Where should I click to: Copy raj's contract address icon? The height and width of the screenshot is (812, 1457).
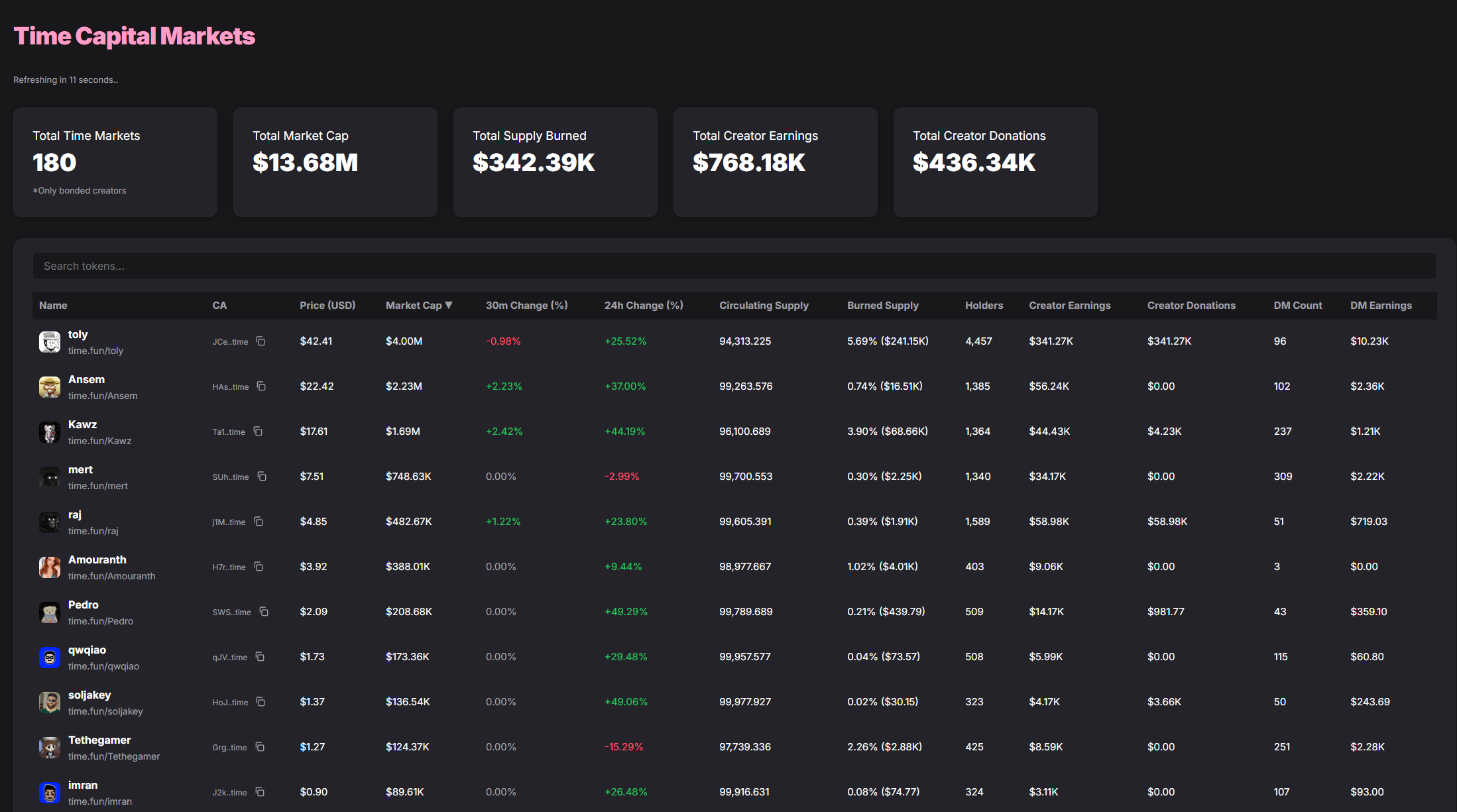[259, 522]
